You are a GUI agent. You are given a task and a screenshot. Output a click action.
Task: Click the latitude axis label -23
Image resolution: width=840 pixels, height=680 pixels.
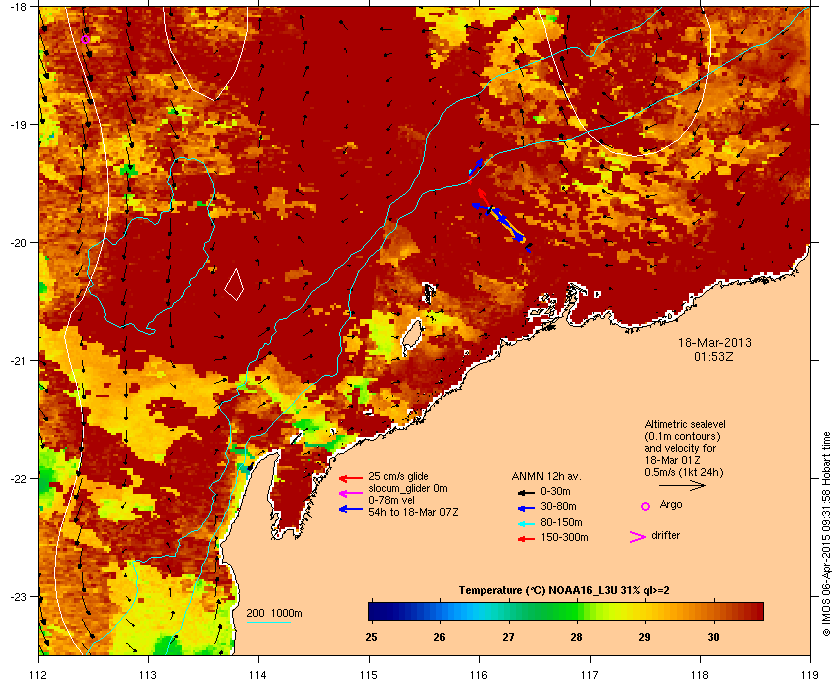coord(19,596)
